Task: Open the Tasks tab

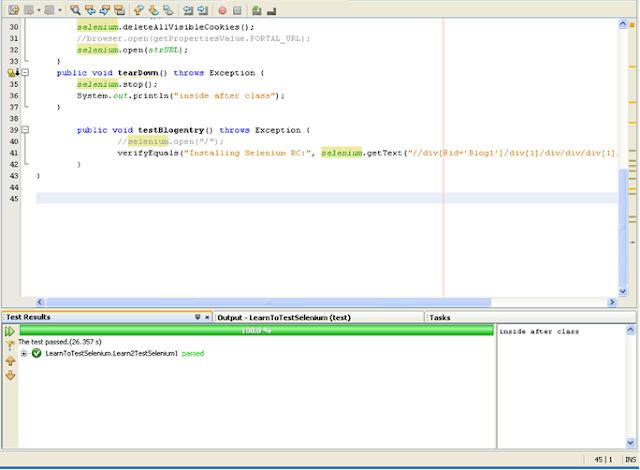Action: (x=440, y=317)
